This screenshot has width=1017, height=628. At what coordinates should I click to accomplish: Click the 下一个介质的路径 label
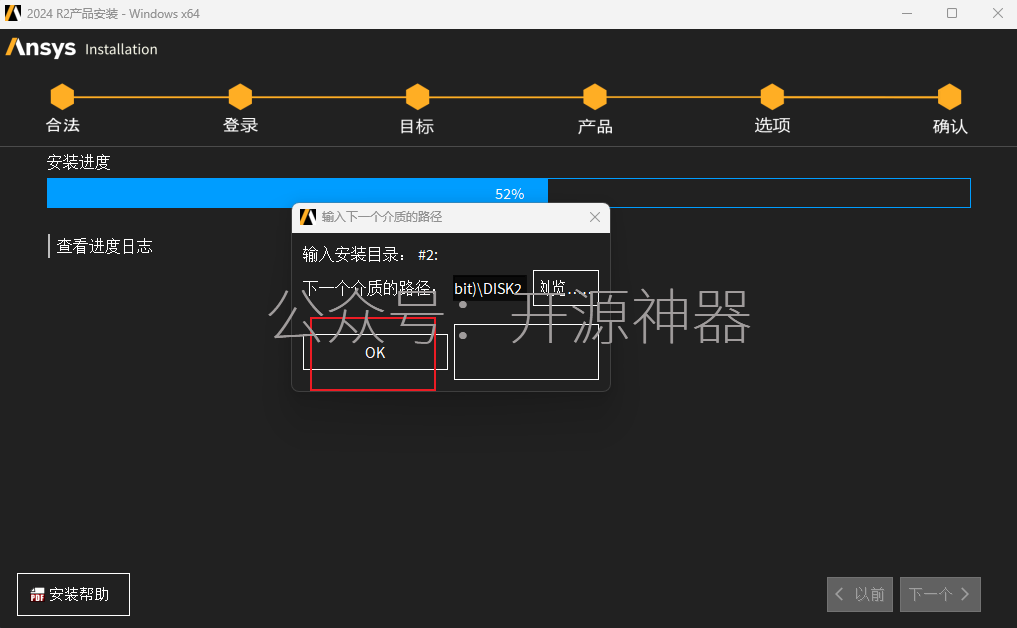[x=368, y=288]
